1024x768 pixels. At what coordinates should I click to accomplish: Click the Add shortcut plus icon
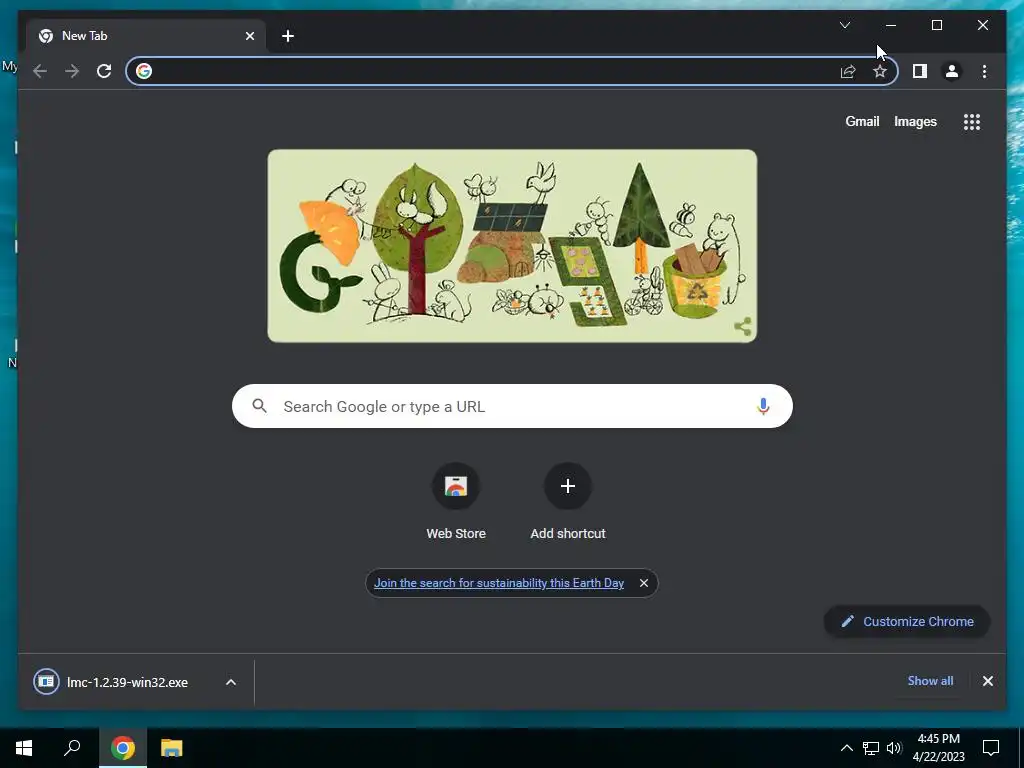tap(568, 486)
